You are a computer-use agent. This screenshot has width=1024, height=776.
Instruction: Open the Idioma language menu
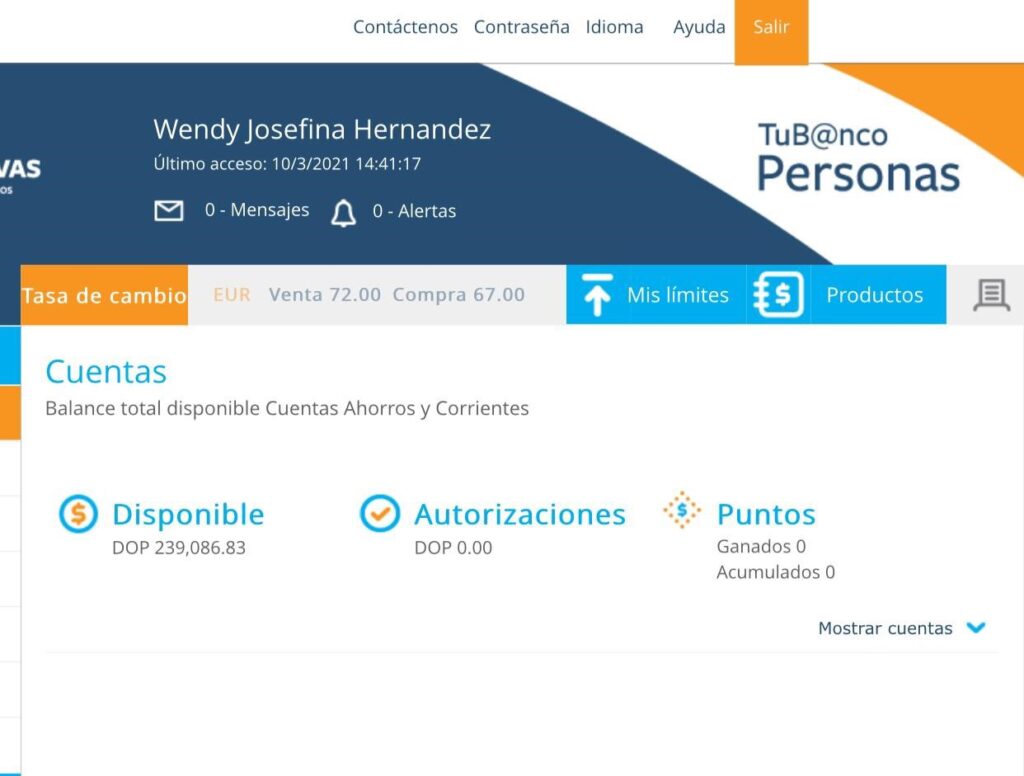614,27
